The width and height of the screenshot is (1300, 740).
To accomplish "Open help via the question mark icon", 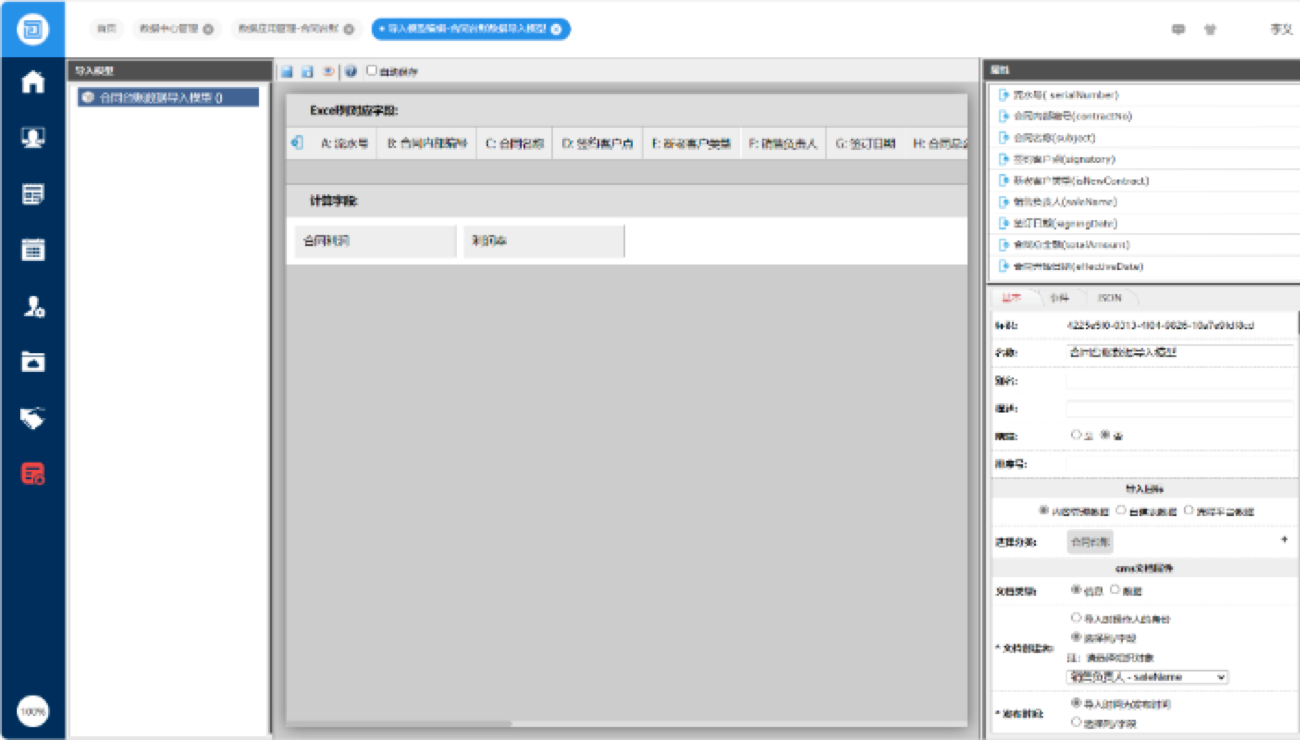I will tap(351, 72).
